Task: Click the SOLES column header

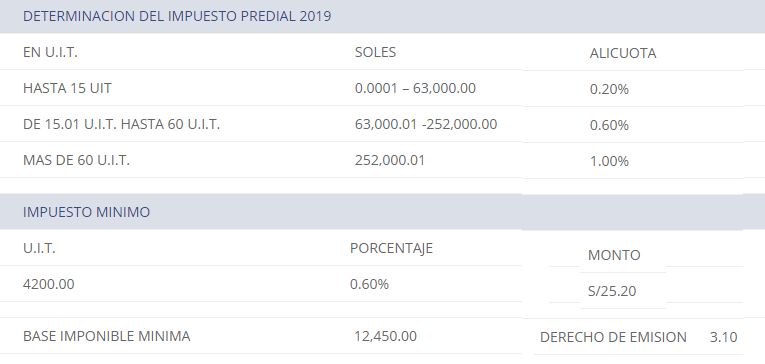Action: pos(375,52)
